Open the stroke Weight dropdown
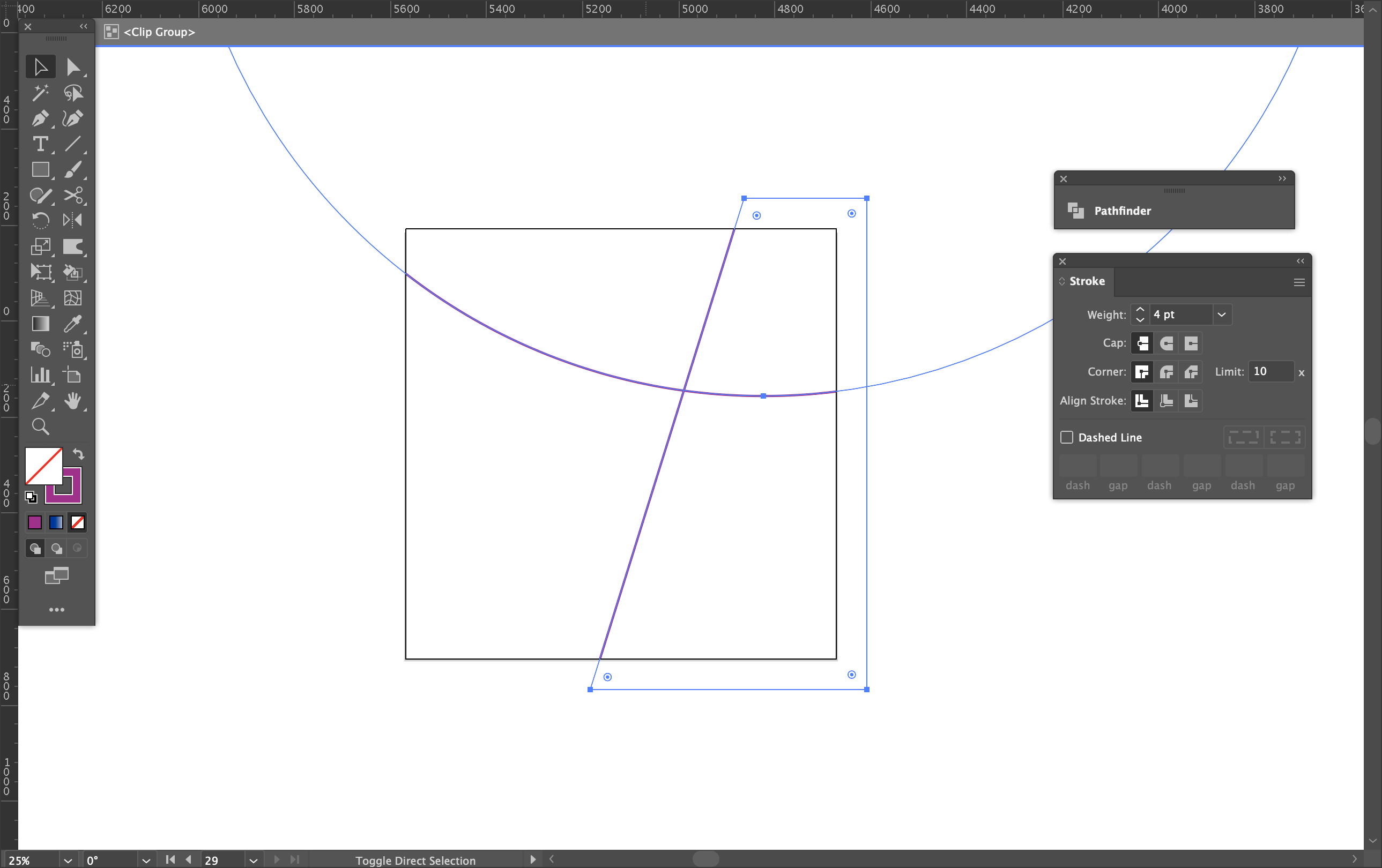This screenshot has height=868, width=1382. (1221, 315)
